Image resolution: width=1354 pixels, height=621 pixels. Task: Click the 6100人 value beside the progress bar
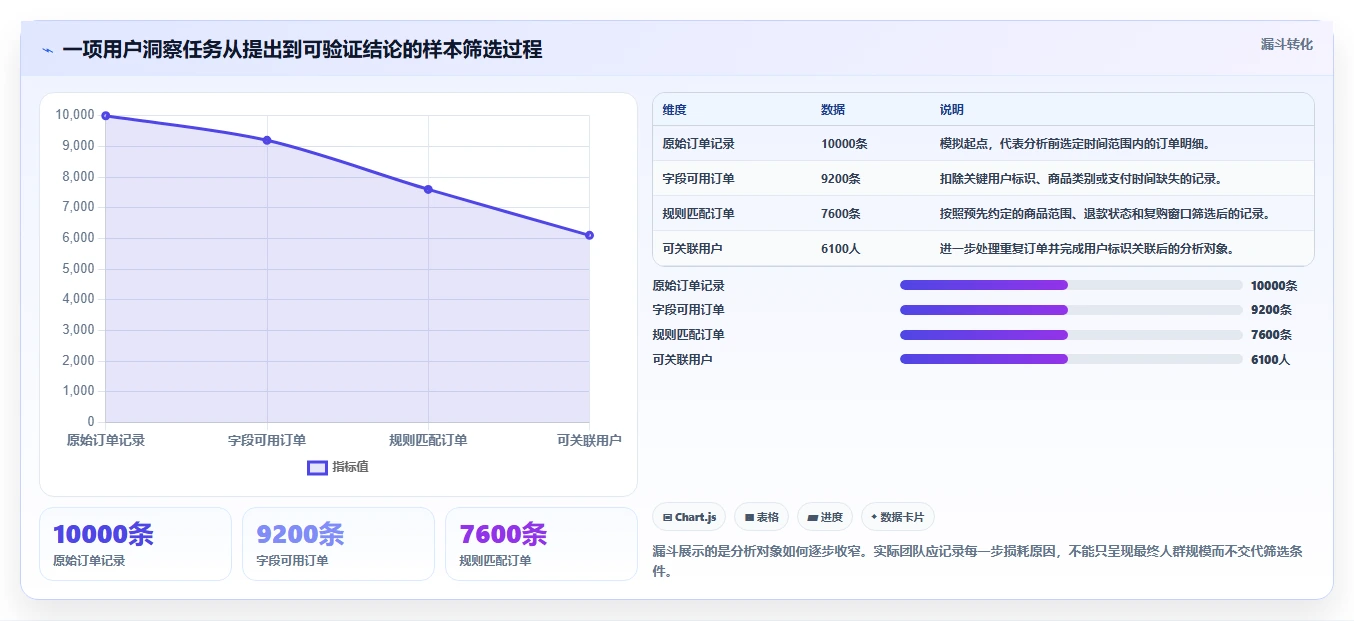click(x=1270, y=360)
